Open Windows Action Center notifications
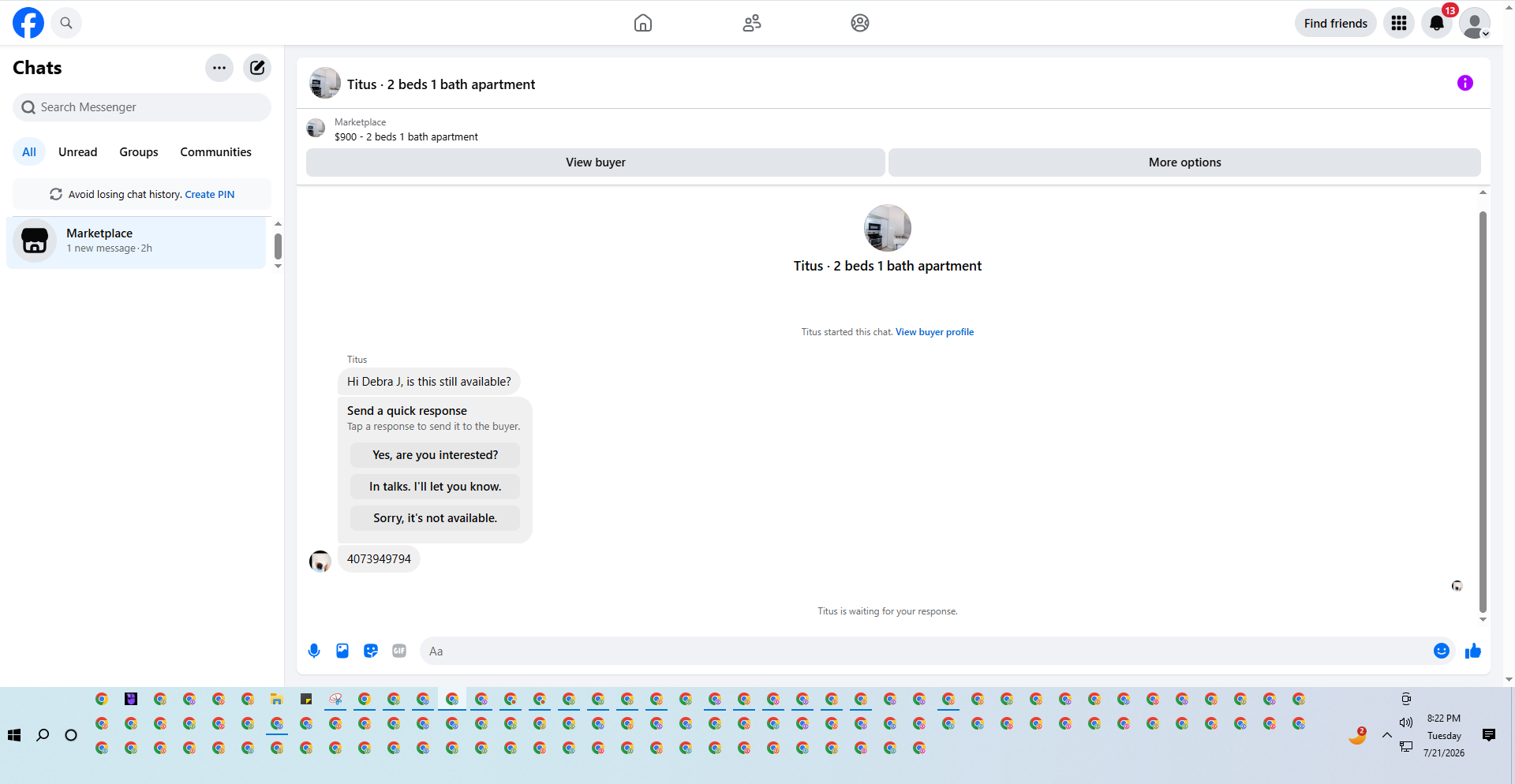This screenshot has width=1515, height=784. point(1489,735)
